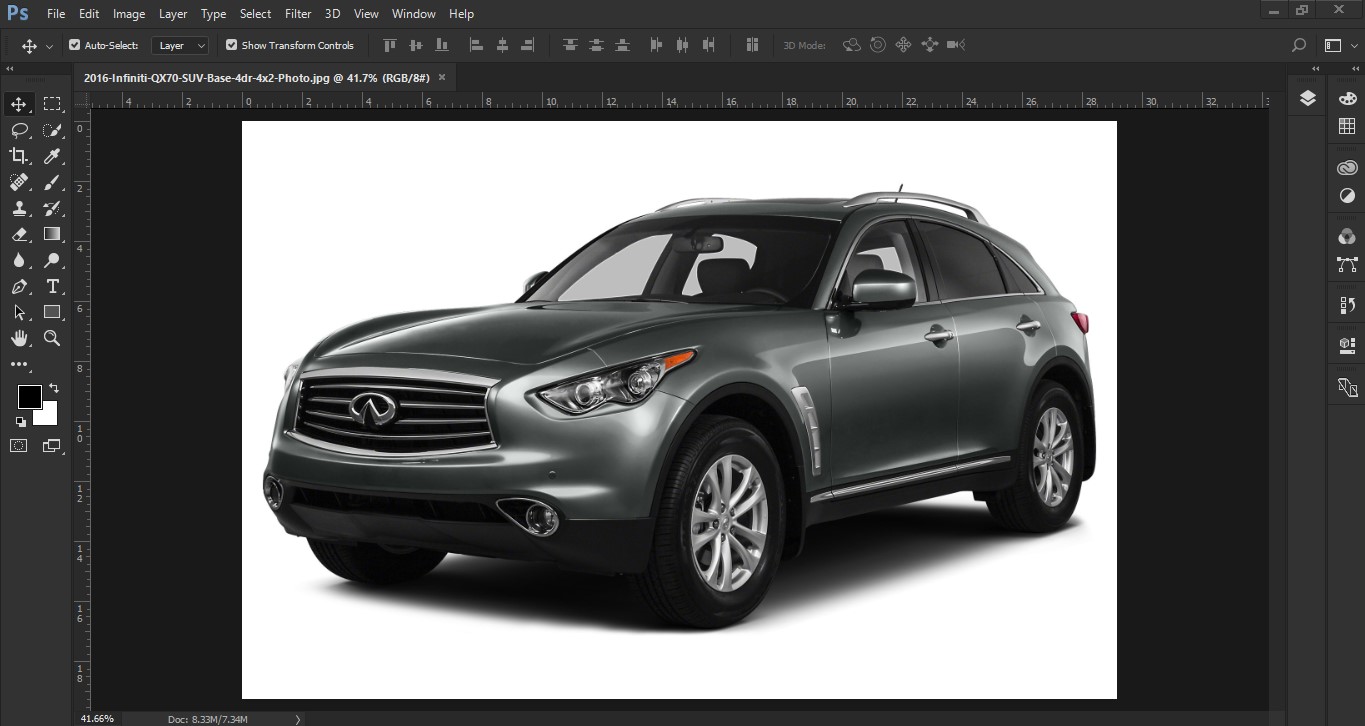Image resolution: width=1365 pixels, height=726 pixels.
Task: Select the Horizontal Type tool
Action: coord(52,286)
